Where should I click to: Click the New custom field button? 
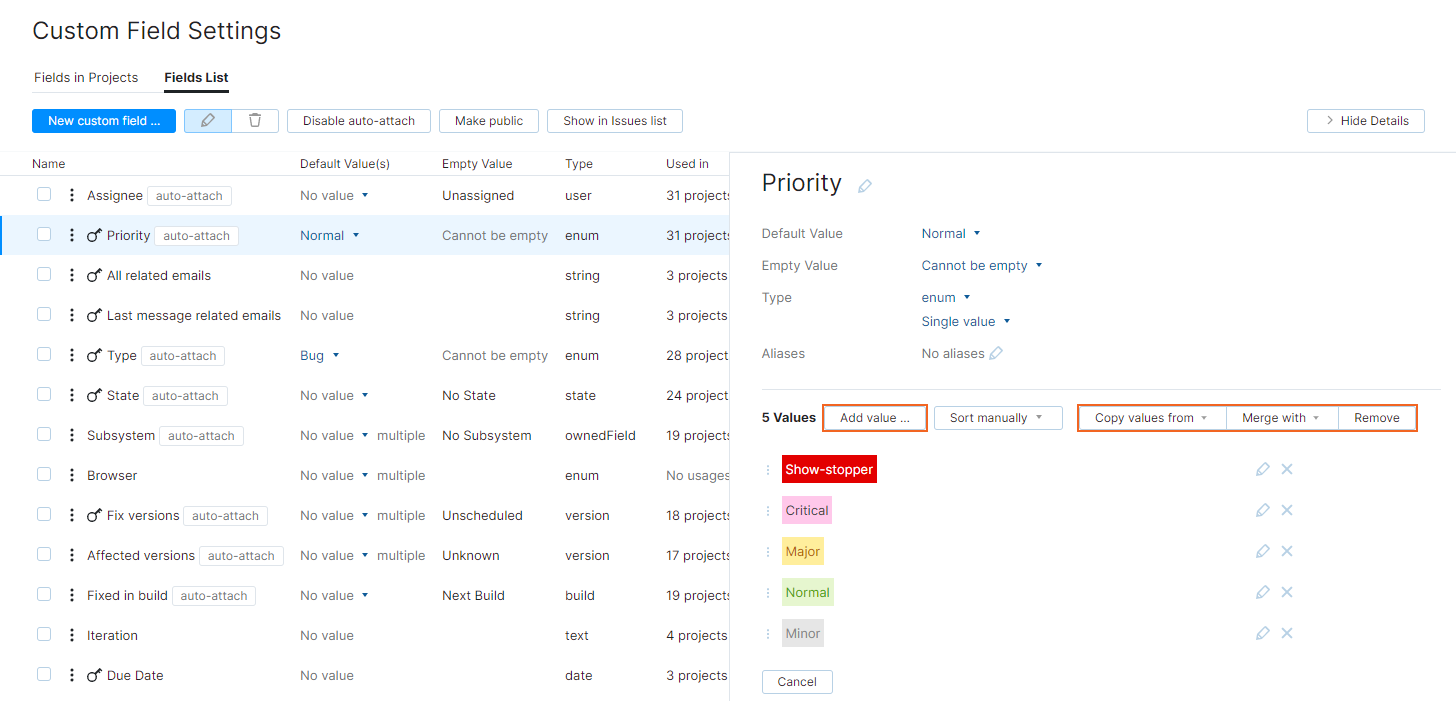click(x=104, y=121)
